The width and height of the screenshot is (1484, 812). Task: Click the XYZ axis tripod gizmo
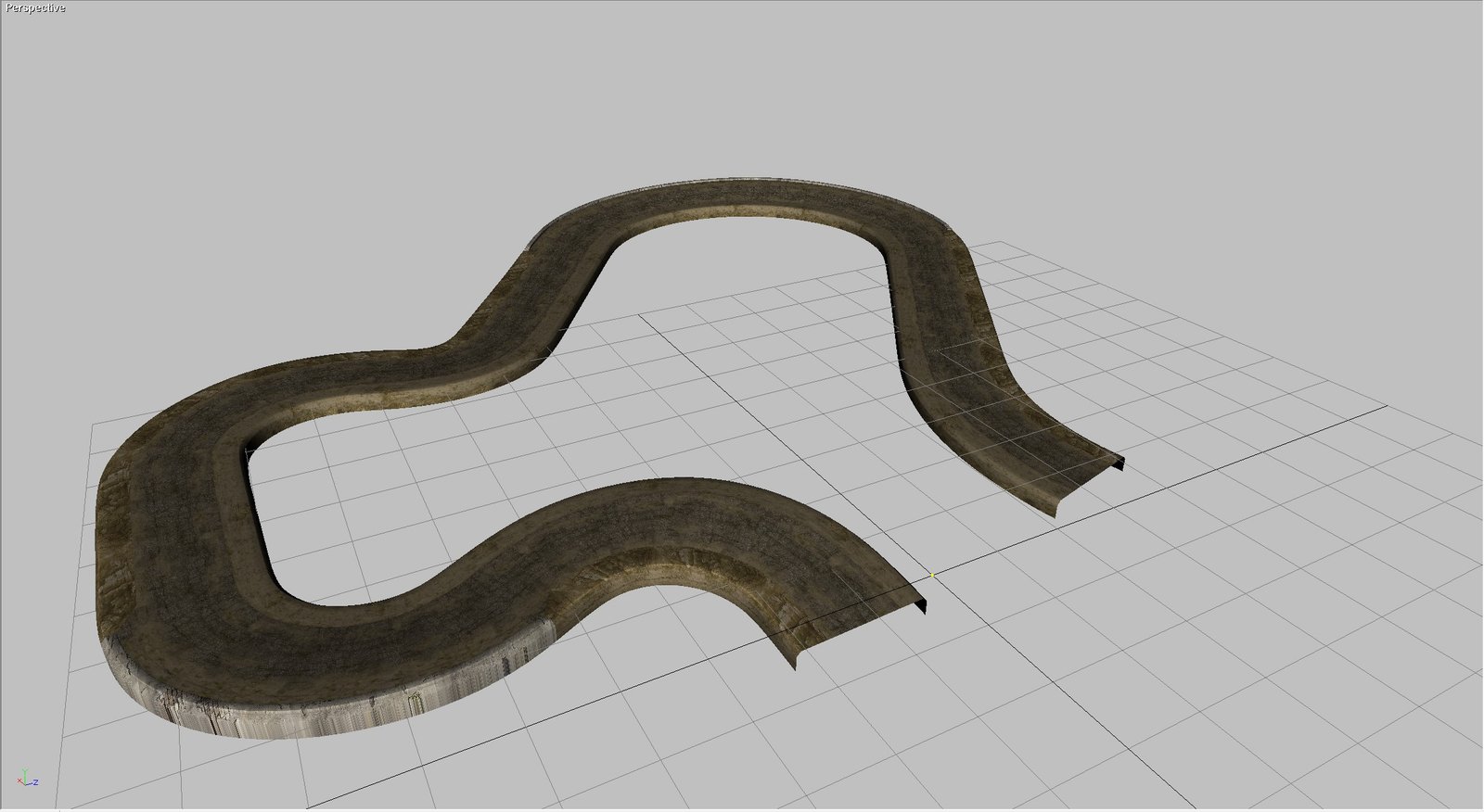27,779
